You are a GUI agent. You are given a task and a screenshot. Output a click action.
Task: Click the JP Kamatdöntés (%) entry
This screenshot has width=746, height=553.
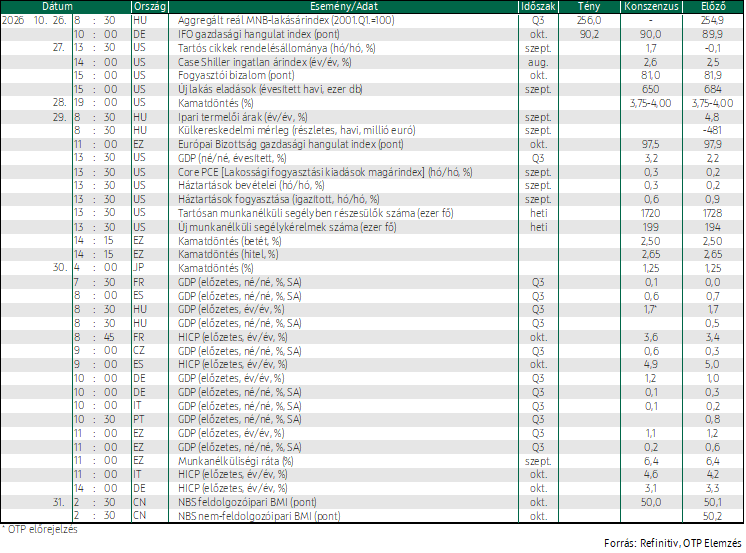coord(216,268)
